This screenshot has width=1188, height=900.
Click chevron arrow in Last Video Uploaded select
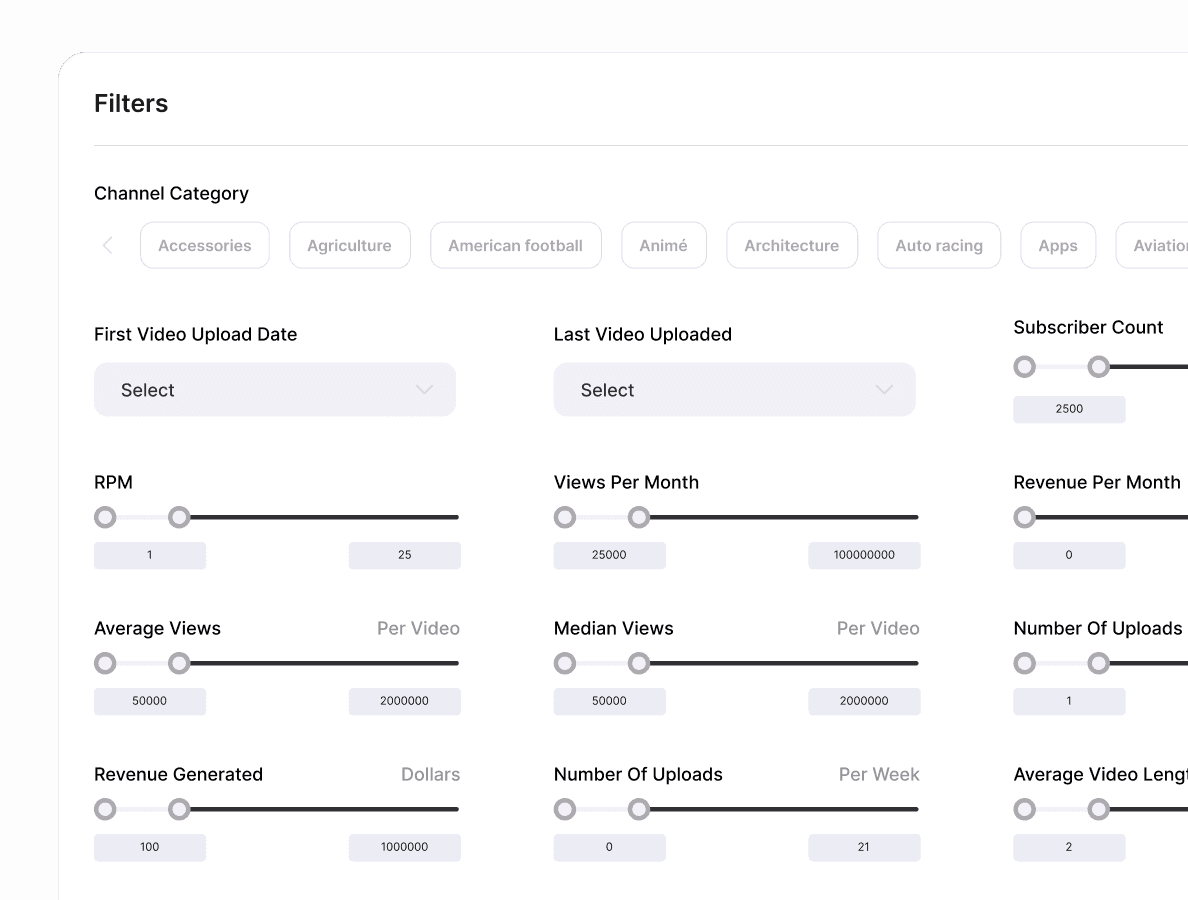coord(884,390)
